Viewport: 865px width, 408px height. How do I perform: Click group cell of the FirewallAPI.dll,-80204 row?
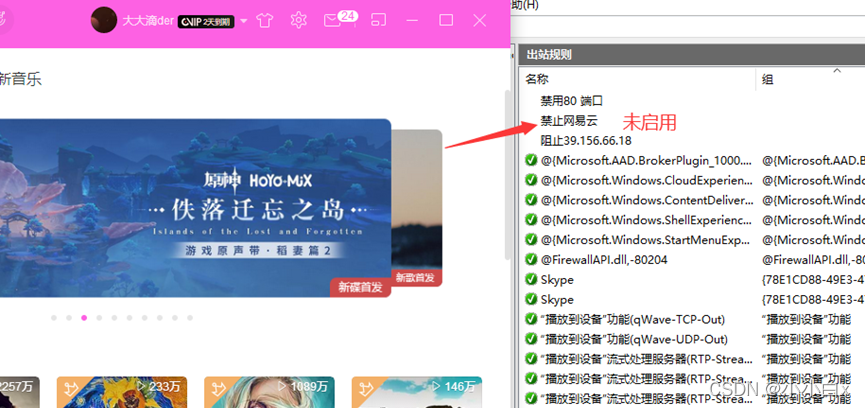[x=813, y=260]
